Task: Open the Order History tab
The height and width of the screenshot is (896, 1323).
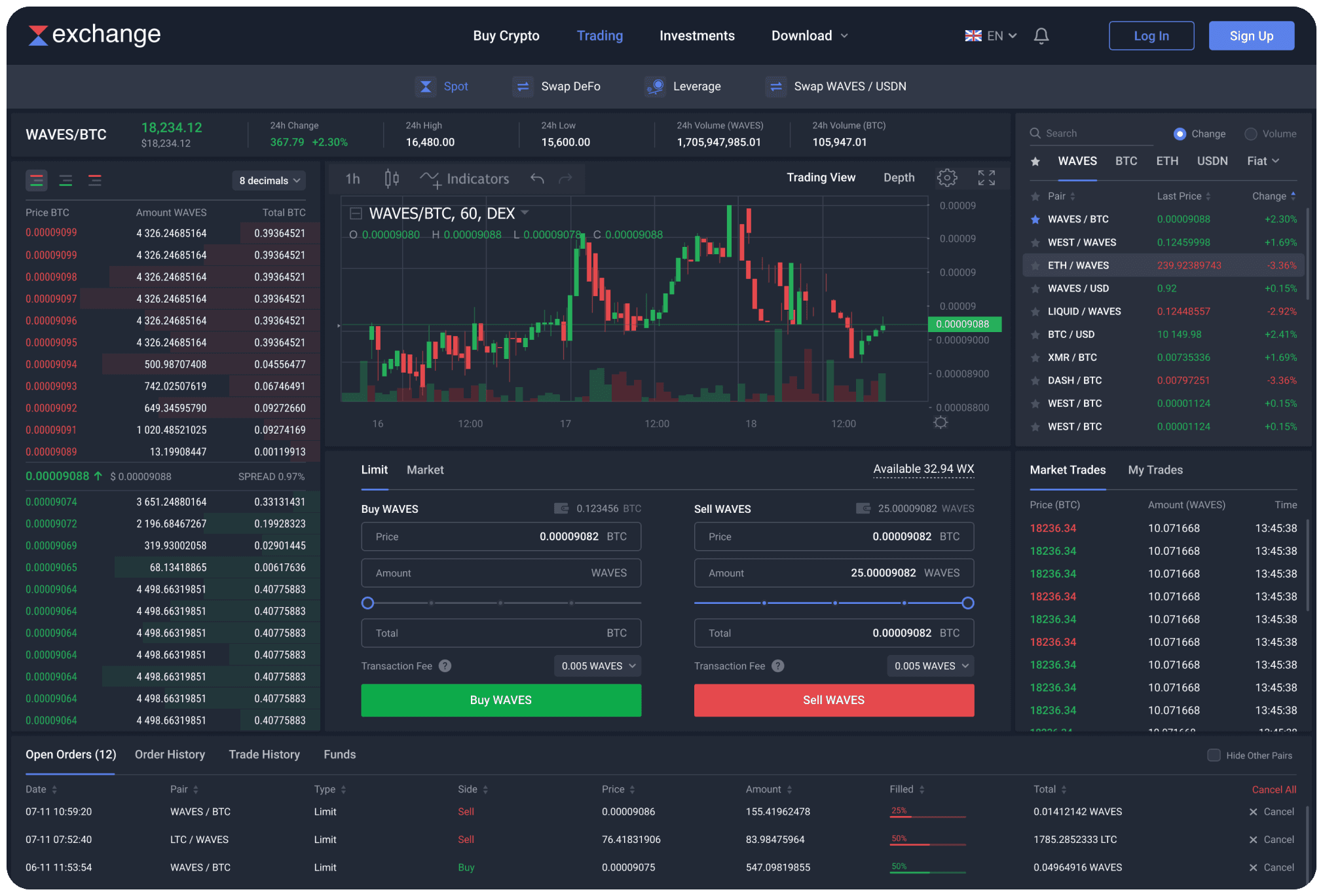Action: click(170, 755)
